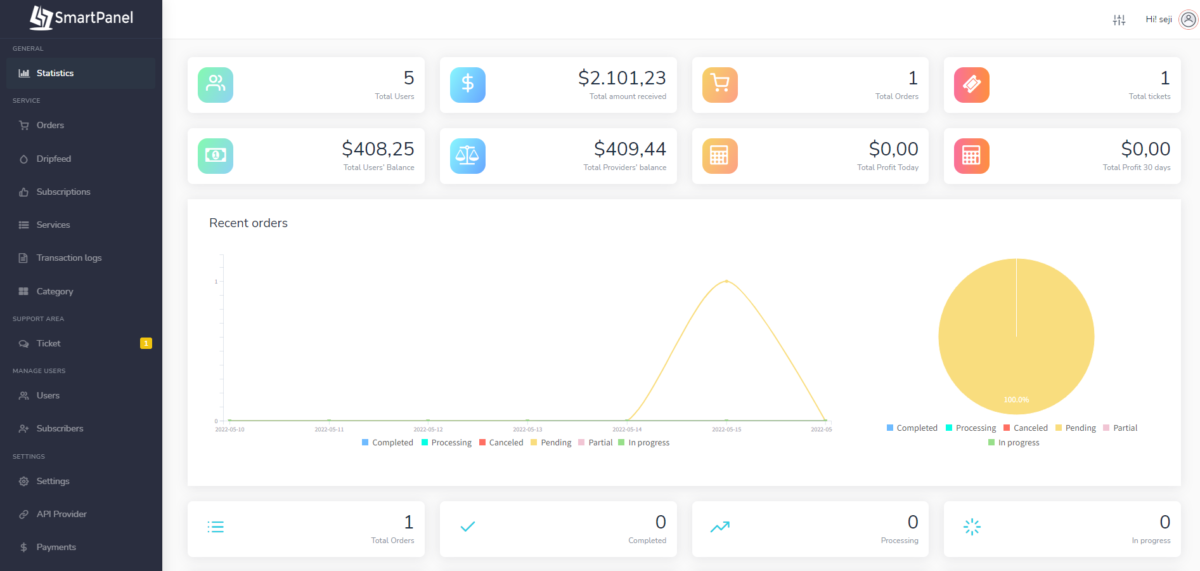Click the SmartPanel logo
Screen dimensions: 1200x571
click(80, 17)
